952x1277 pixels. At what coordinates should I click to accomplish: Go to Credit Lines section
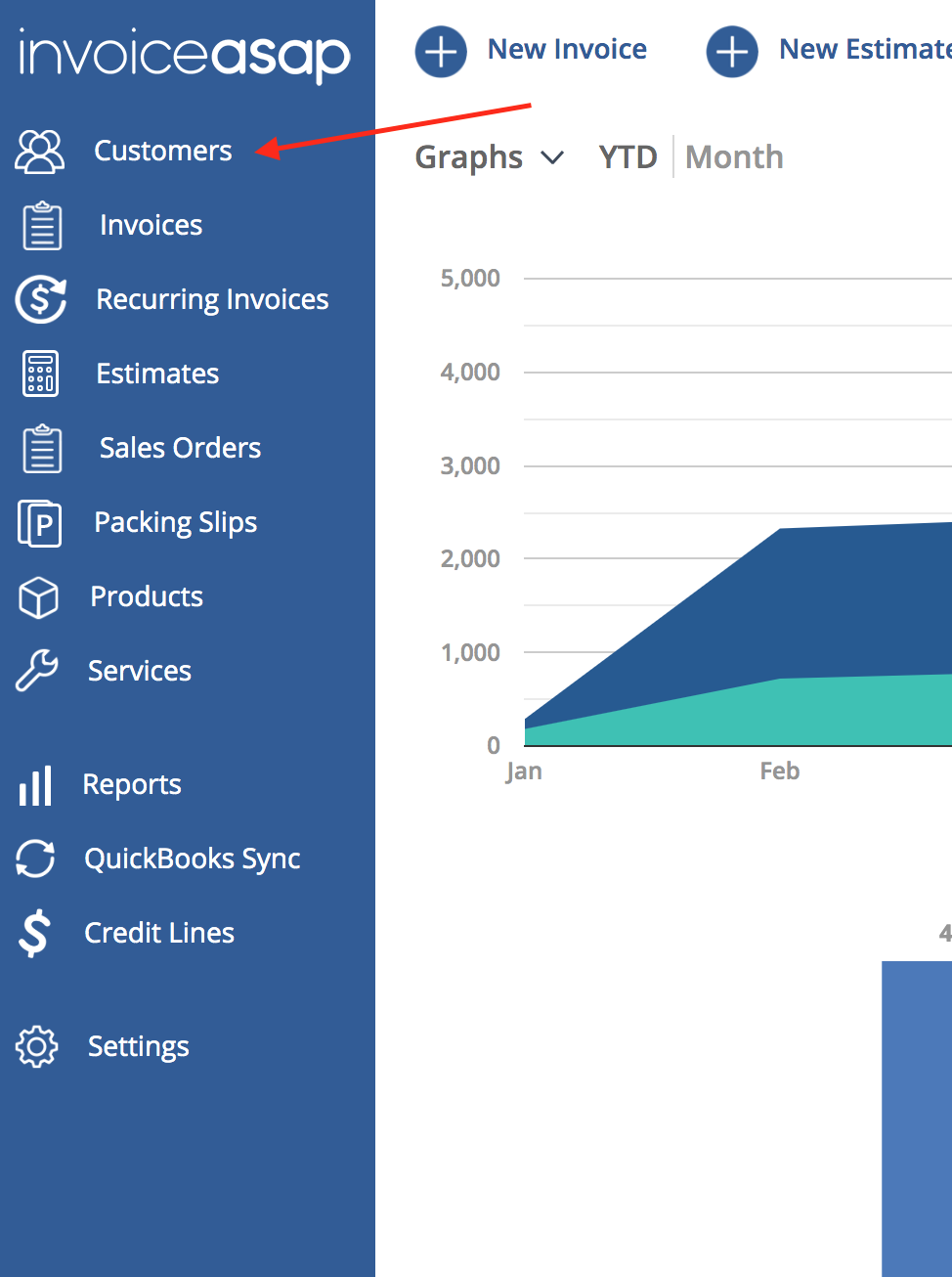click(x=159, y=933)
